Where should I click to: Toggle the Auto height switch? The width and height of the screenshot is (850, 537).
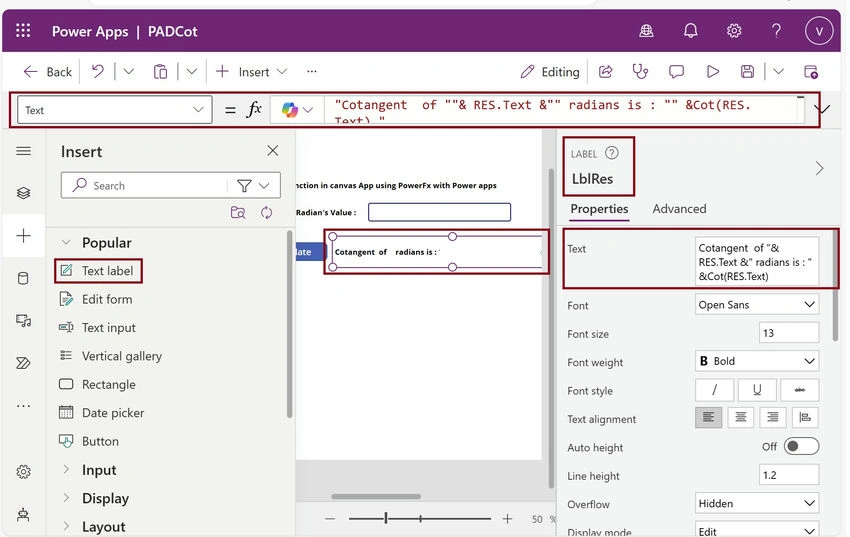pyautogui.click(x=801, y=447)
